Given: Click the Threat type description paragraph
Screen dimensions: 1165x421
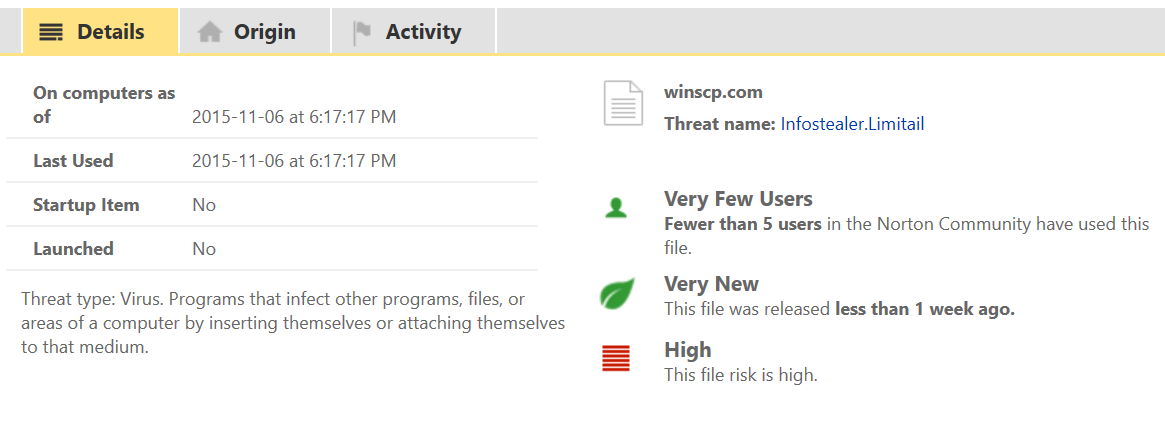Looking at the screenshot, I should tap(292, 323).
